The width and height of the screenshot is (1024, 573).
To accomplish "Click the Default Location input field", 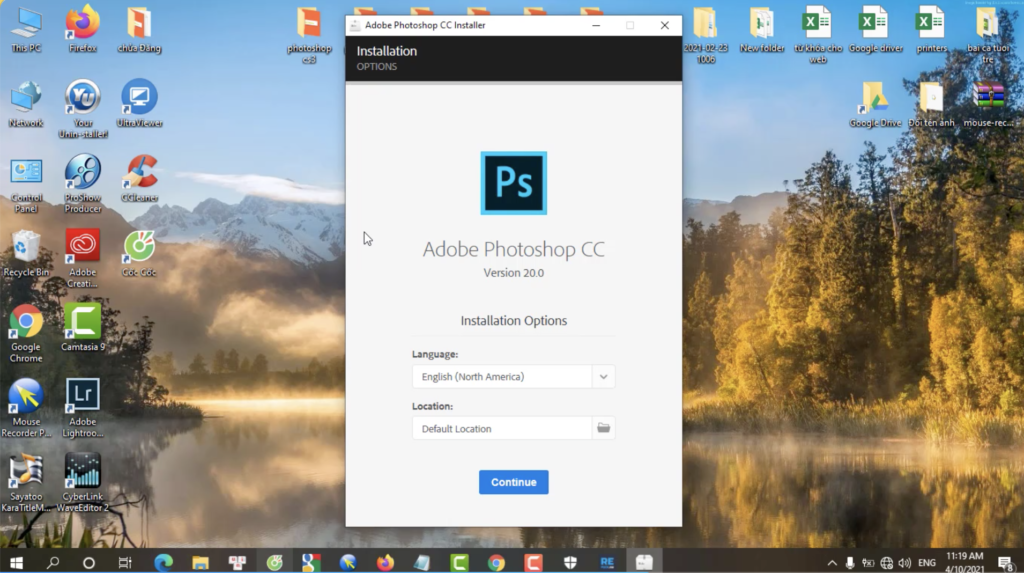I will (502, 429).
